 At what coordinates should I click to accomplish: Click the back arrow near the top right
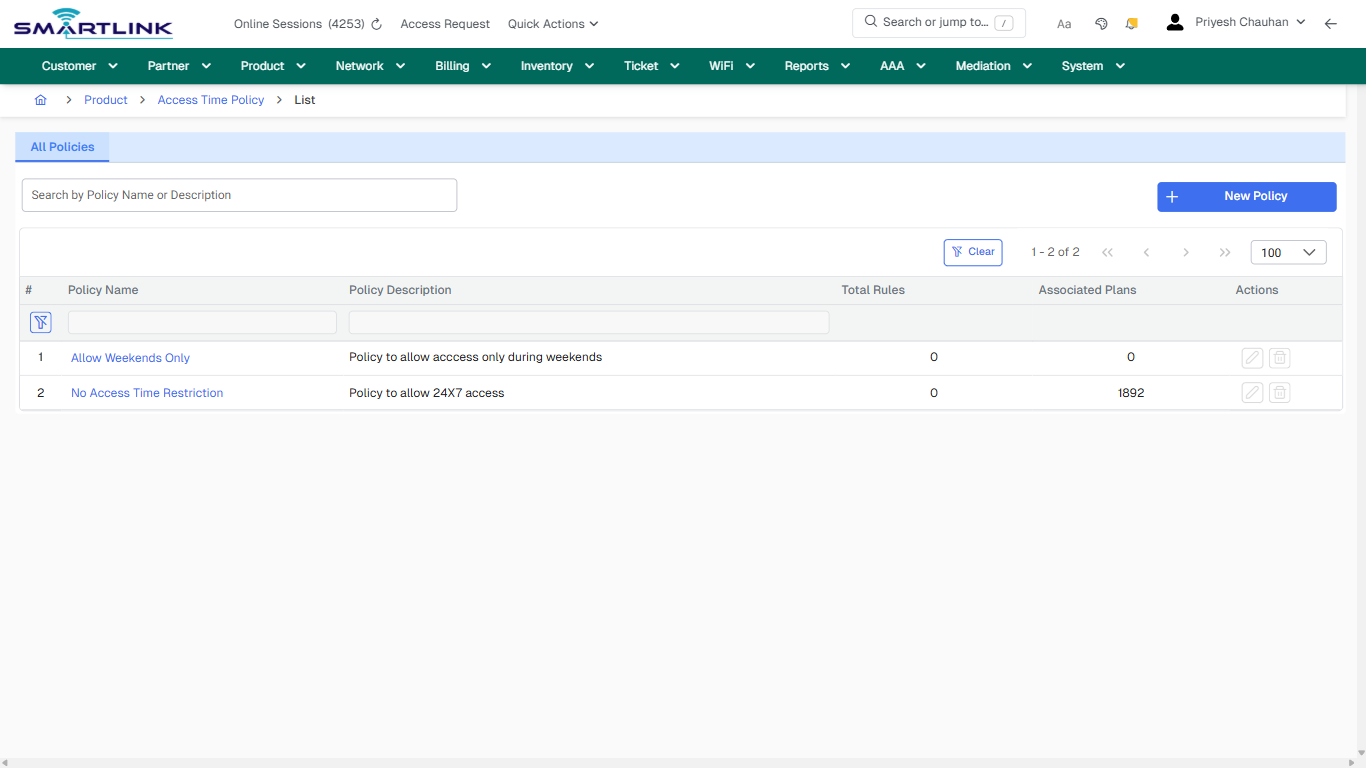pos(1331,22)
